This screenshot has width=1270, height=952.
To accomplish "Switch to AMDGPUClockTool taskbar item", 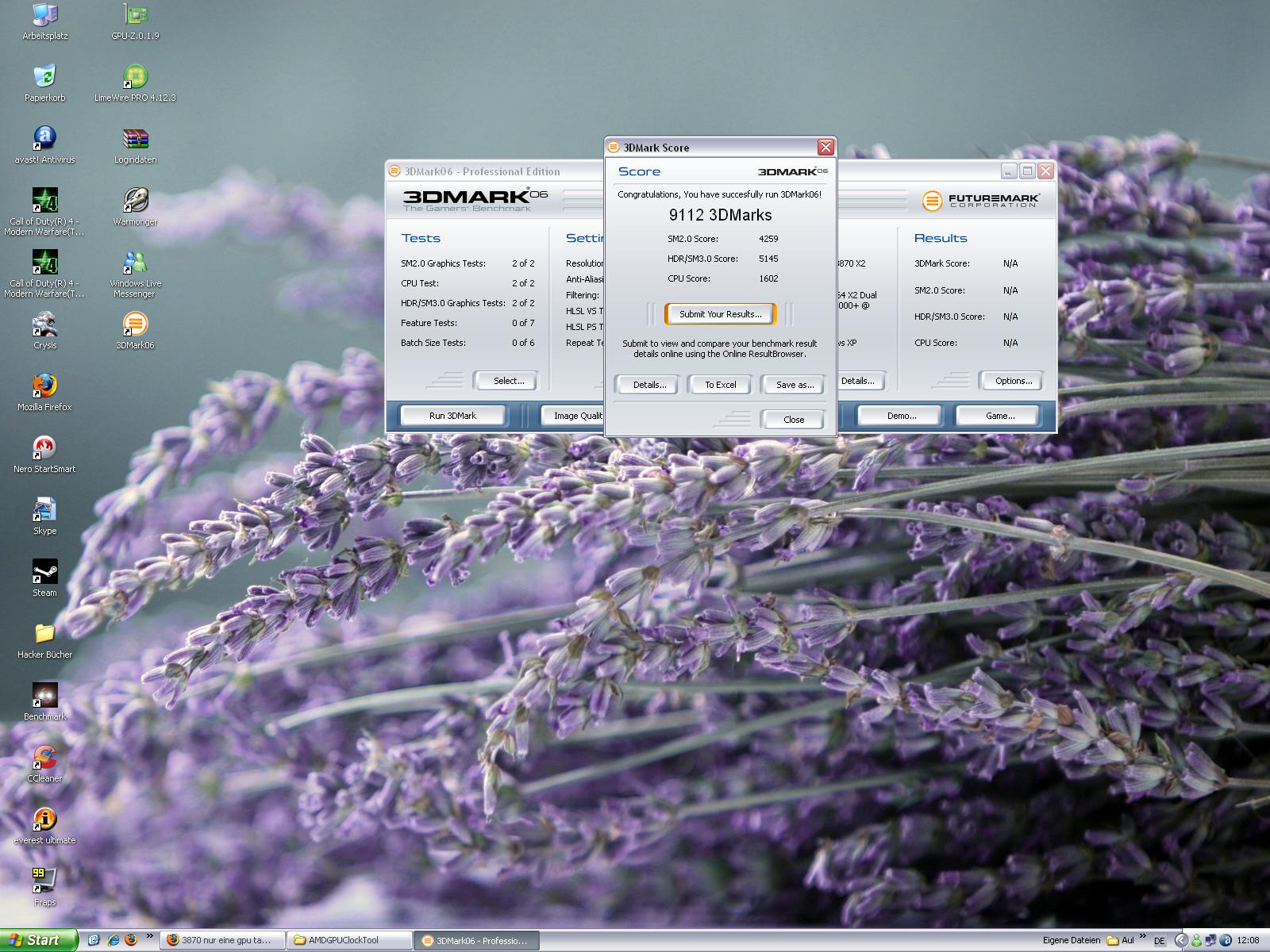I will (349, 940).
